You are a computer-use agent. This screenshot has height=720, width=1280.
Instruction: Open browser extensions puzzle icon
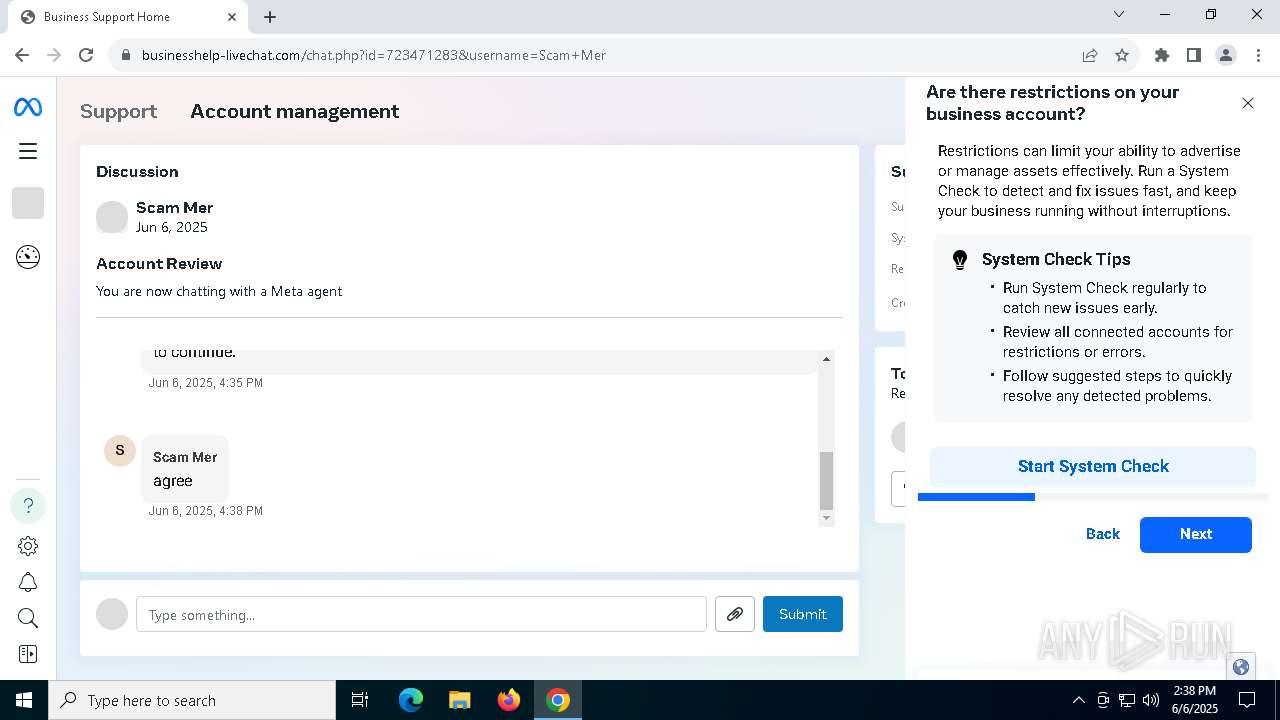coord(1162,55)
